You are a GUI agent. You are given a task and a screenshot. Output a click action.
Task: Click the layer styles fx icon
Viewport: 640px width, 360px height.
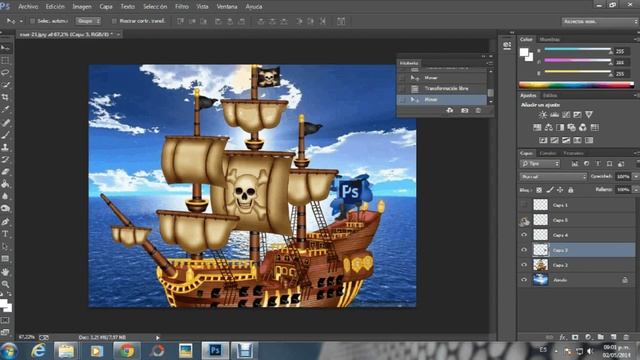(x=562, y=337)
